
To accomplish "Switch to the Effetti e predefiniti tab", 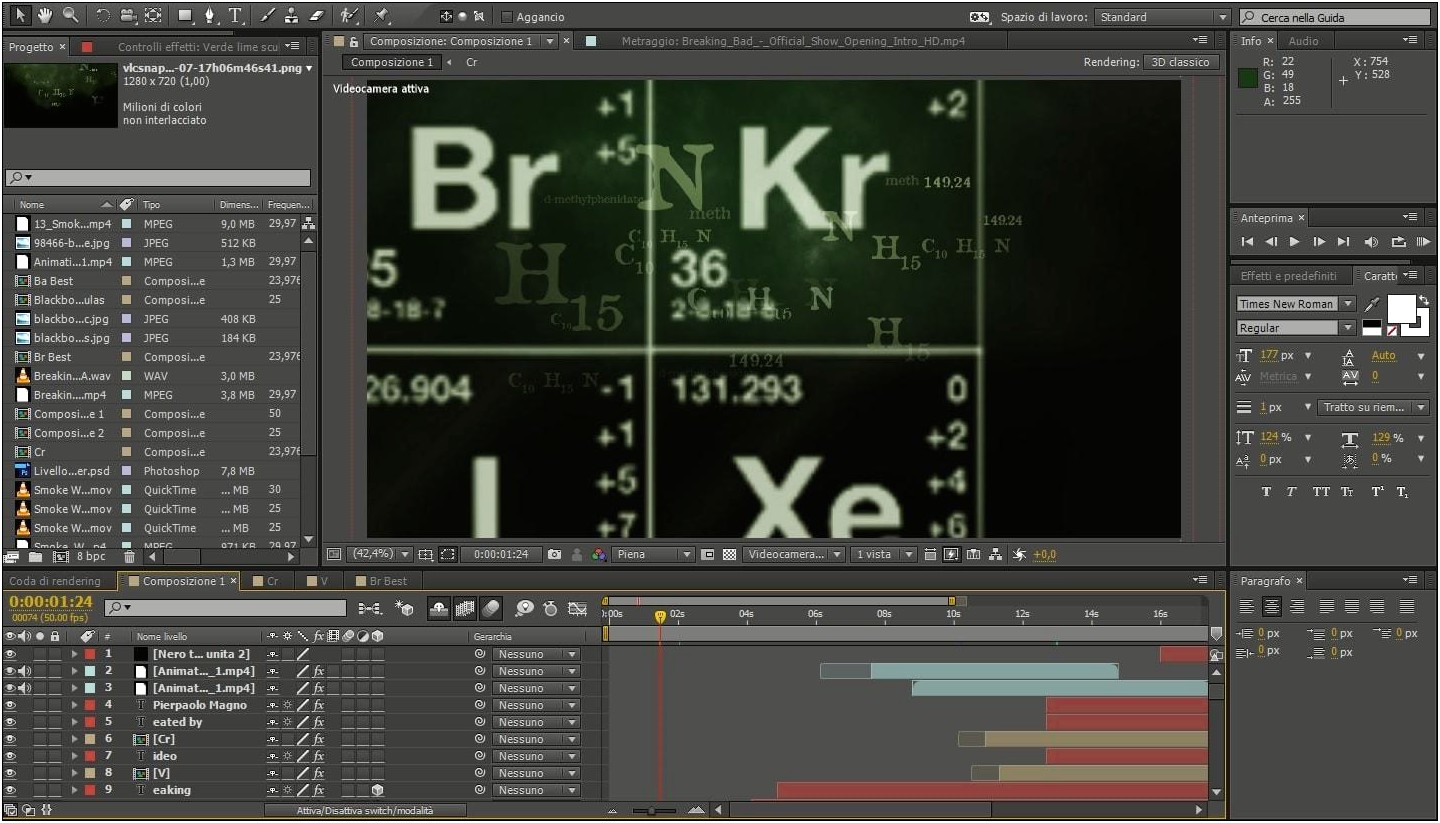I will click(x=1288, y=276).
